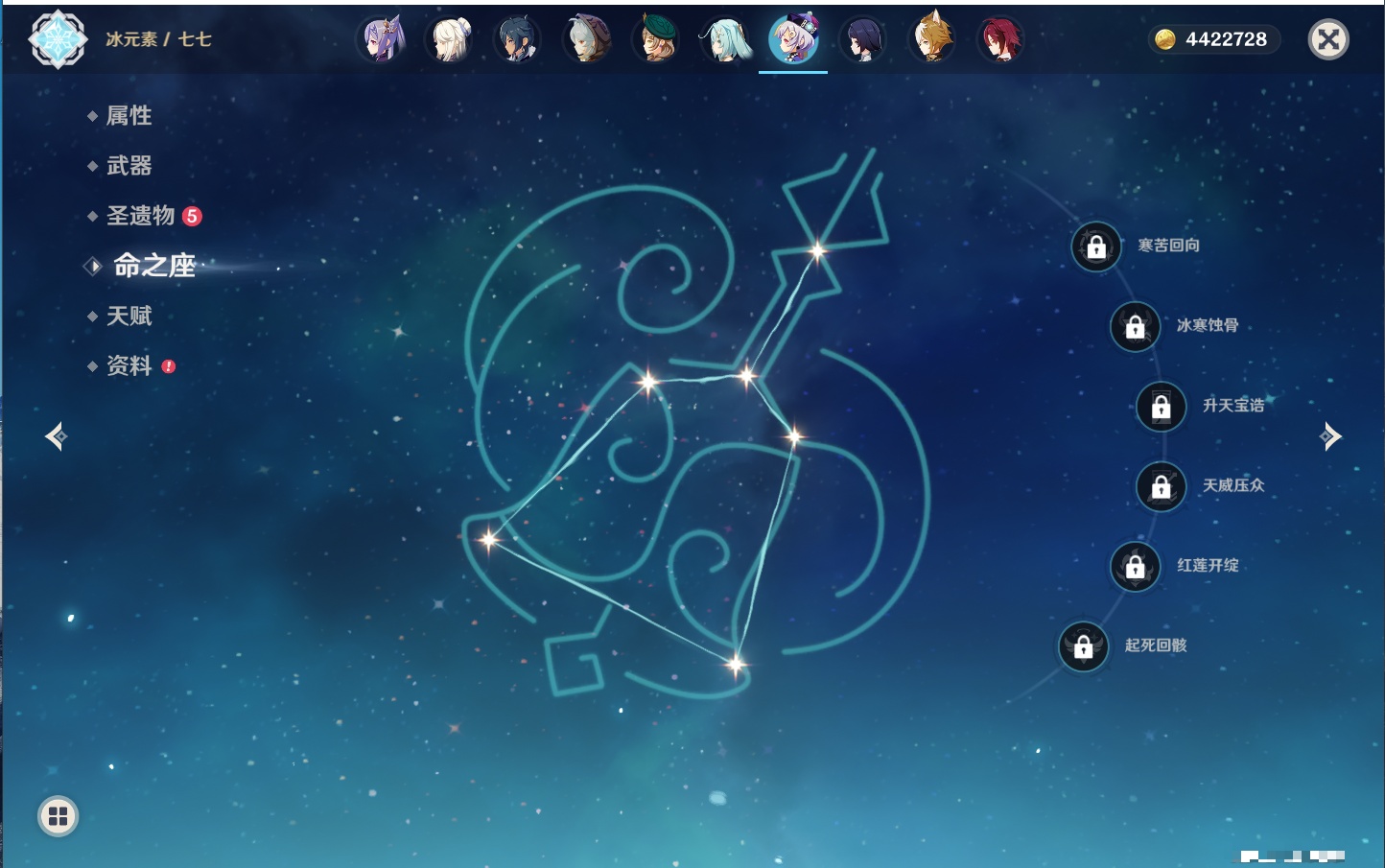Click the Cryo element emblem icon
Screen dimensions: 1385x868
click(x=58, y=39)
